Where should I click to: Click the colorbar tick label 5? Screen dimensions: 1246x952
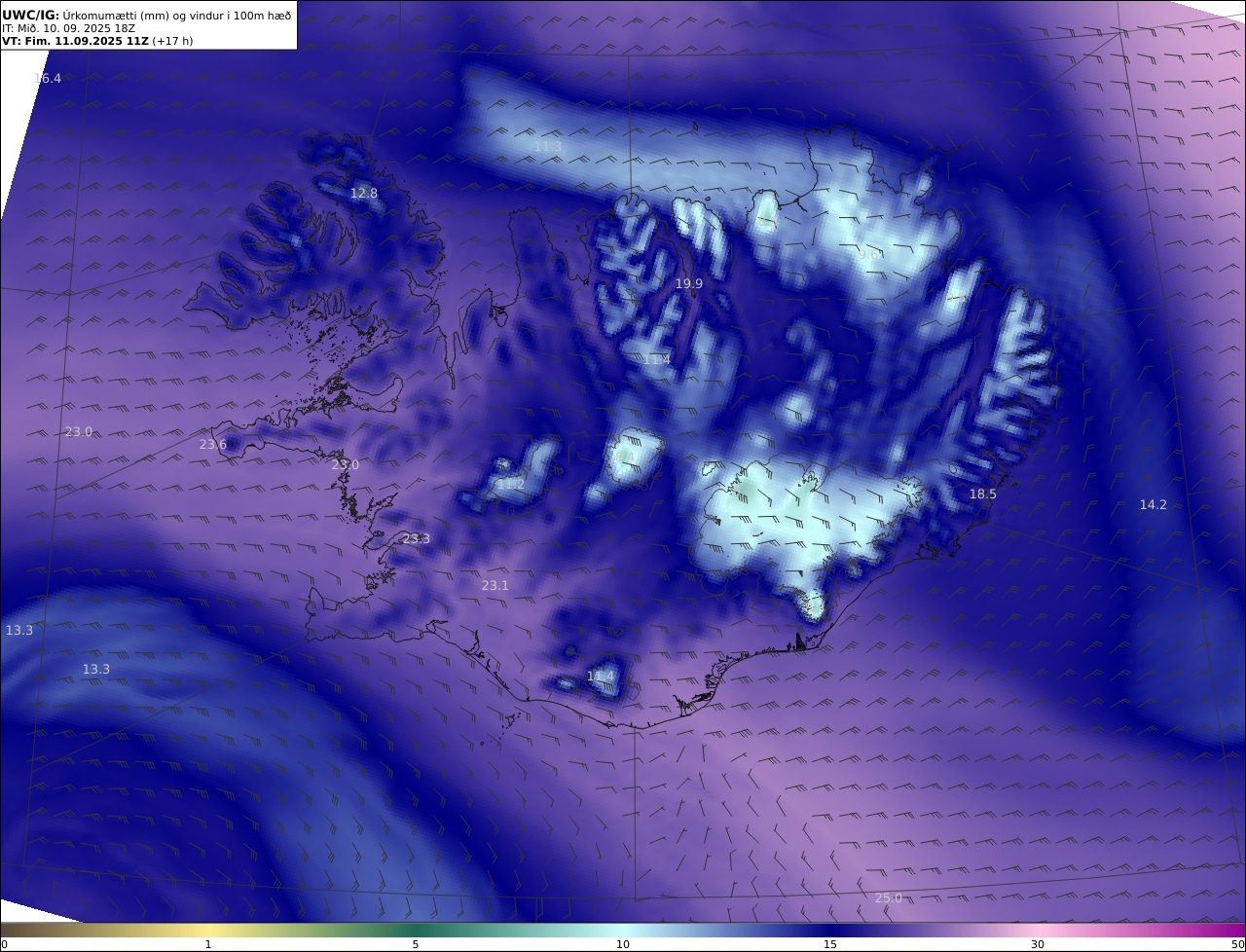click(416, 944)
